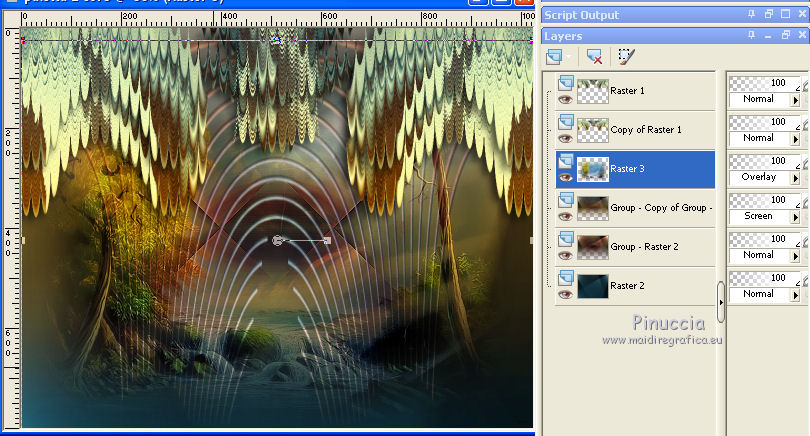
Task: Select the layer named Group - Raster 2
Action: pos(644,247)
